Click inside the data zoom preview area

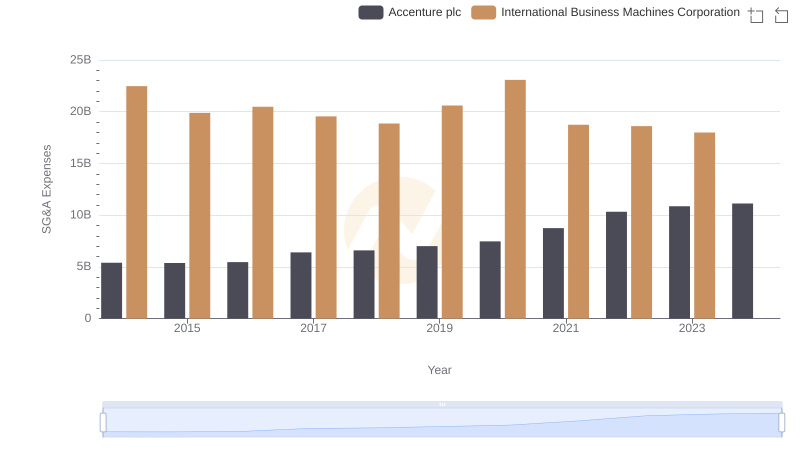pos(442,423)
